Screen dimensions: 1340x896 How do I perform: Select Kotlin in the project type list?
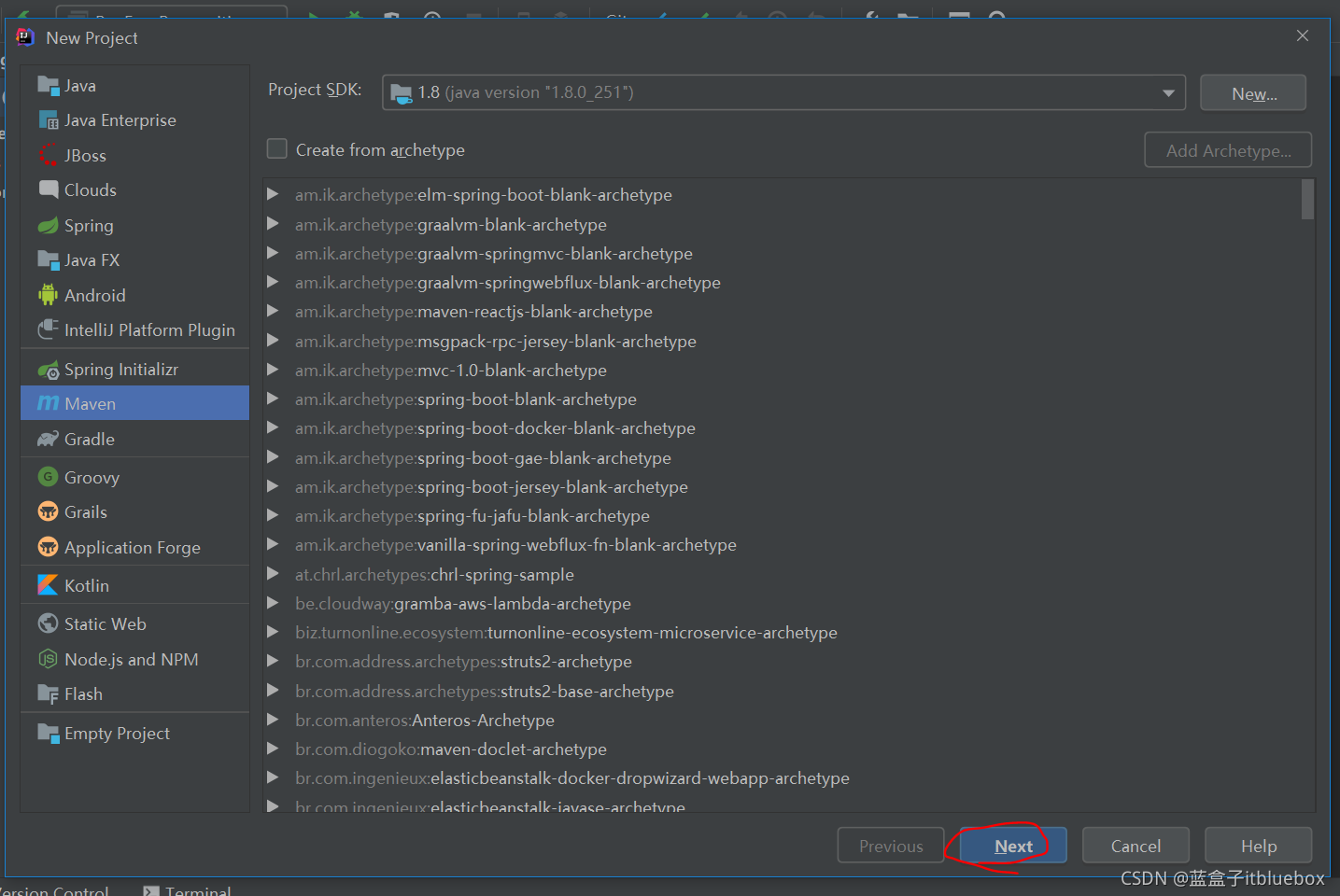(134, 585)
